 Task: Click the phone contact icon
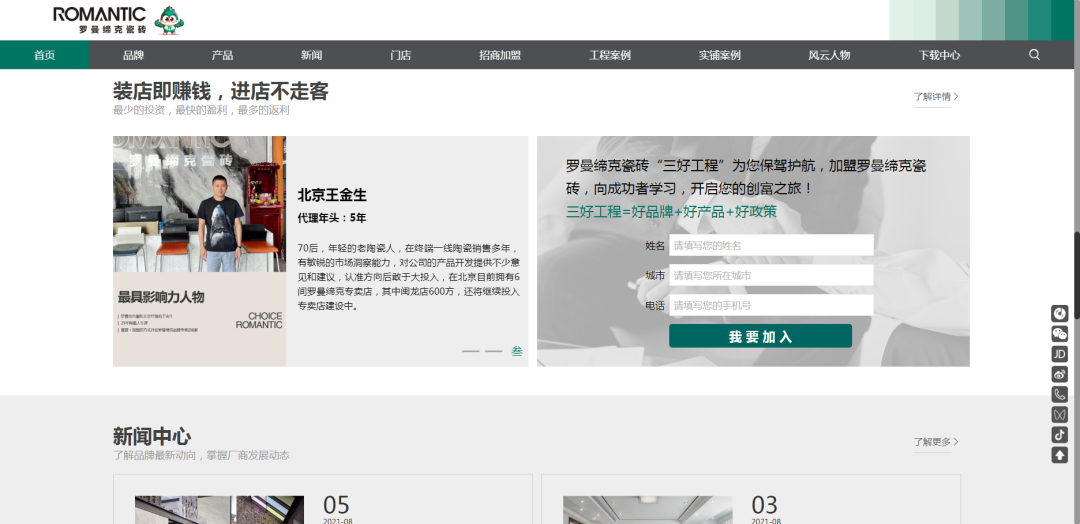(1059, 394)
